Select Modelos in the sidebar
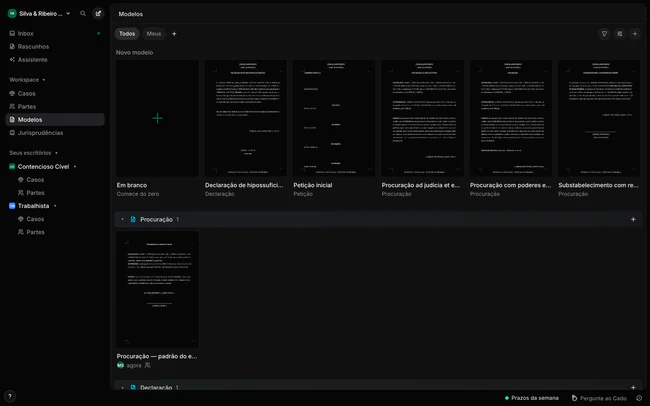Viewport: 650px width, 406px height. pos(55,119)
